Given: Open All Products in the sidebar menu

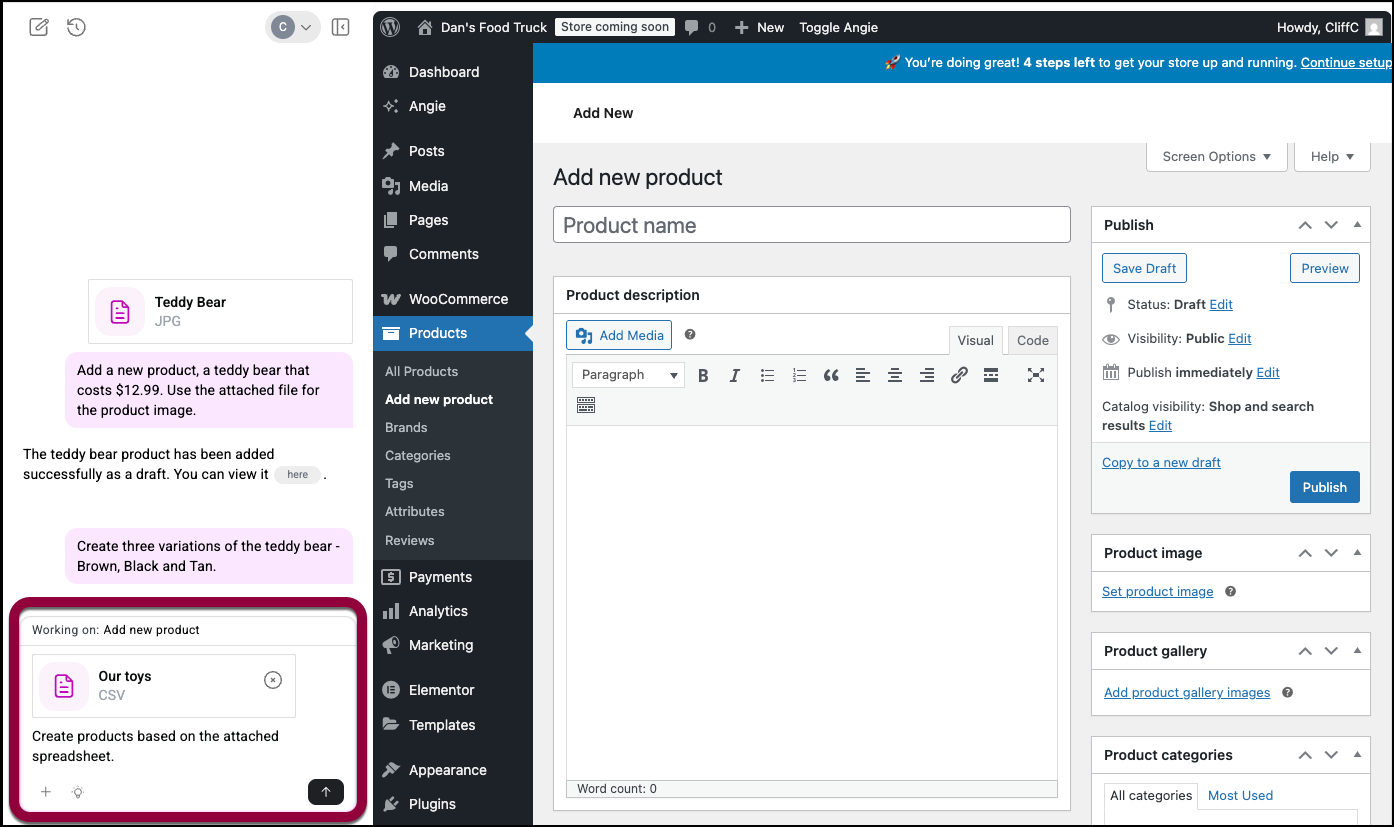Looking at the screenshot, I should [x=421, y=371].
